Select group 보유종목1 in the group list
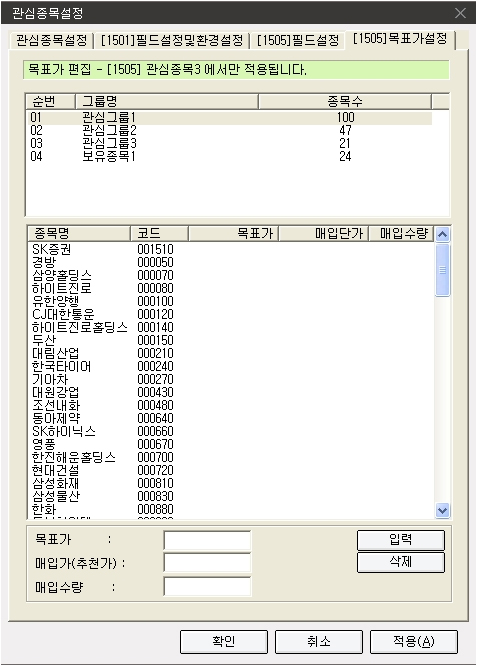This screenshot has width=477, height=666. (229, 156)
